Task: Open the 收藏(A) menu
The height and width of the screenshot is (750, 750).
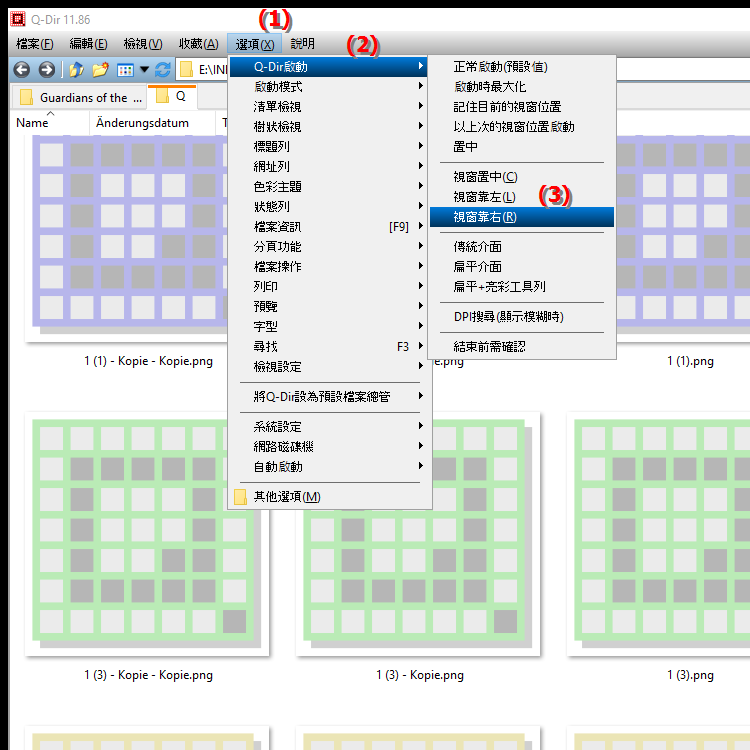Action: point(199,44)
